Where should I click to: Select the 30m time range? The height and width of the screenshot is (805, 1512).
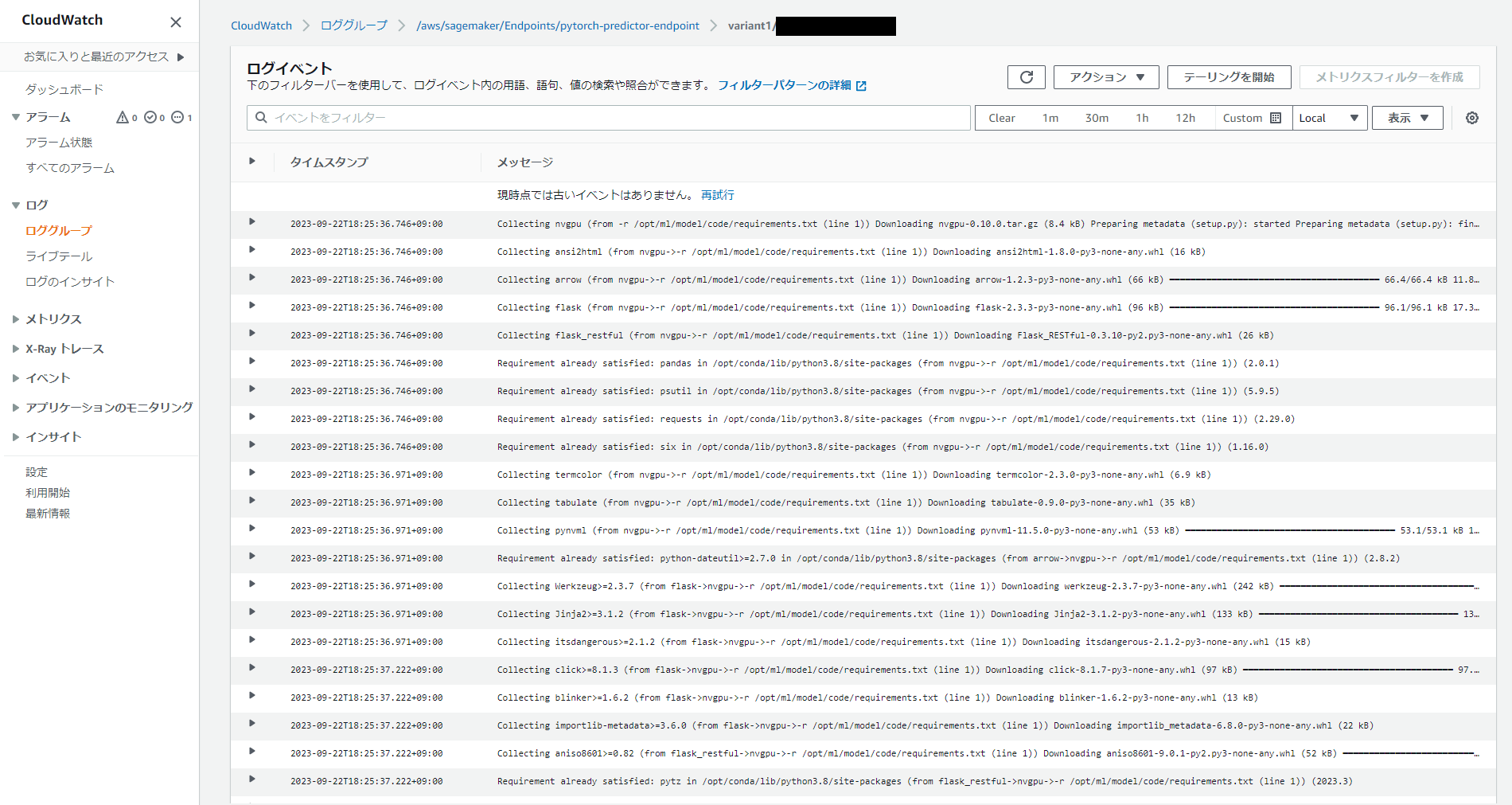click(1096, 117)
